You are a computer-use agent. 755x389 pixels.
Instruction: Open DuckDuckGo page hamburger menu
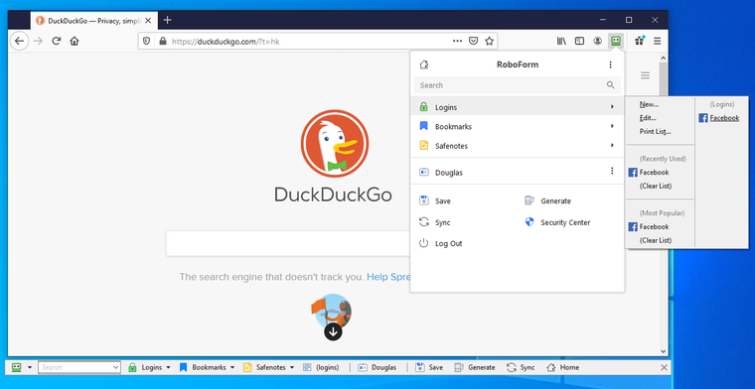click(645, 75)
